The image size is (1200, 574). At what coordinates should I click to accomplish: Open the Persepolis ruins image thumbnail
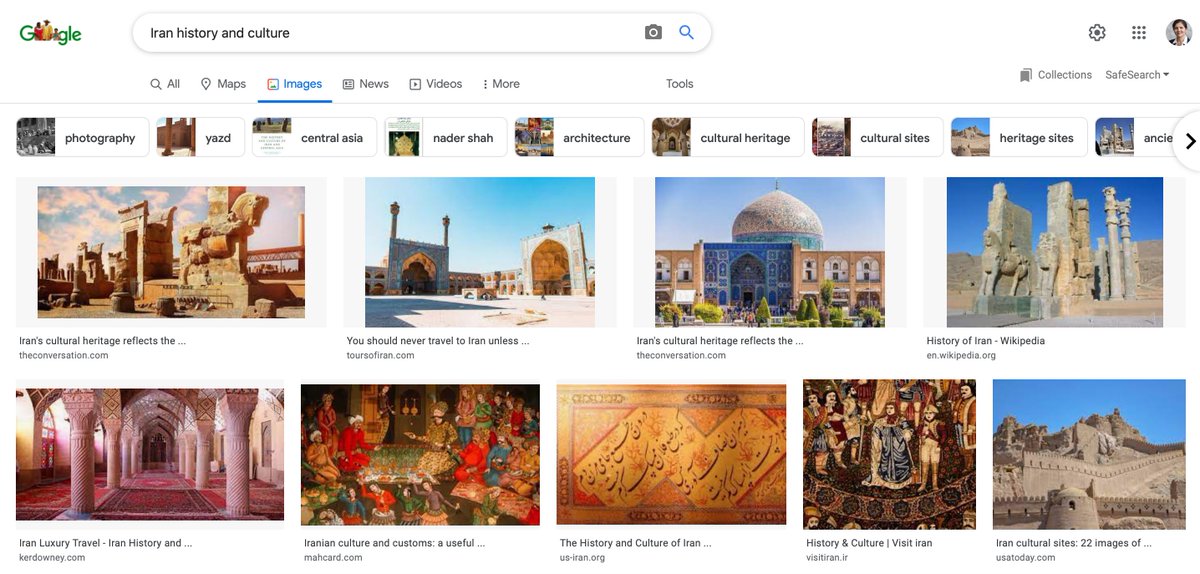click(x=171, y=252)
